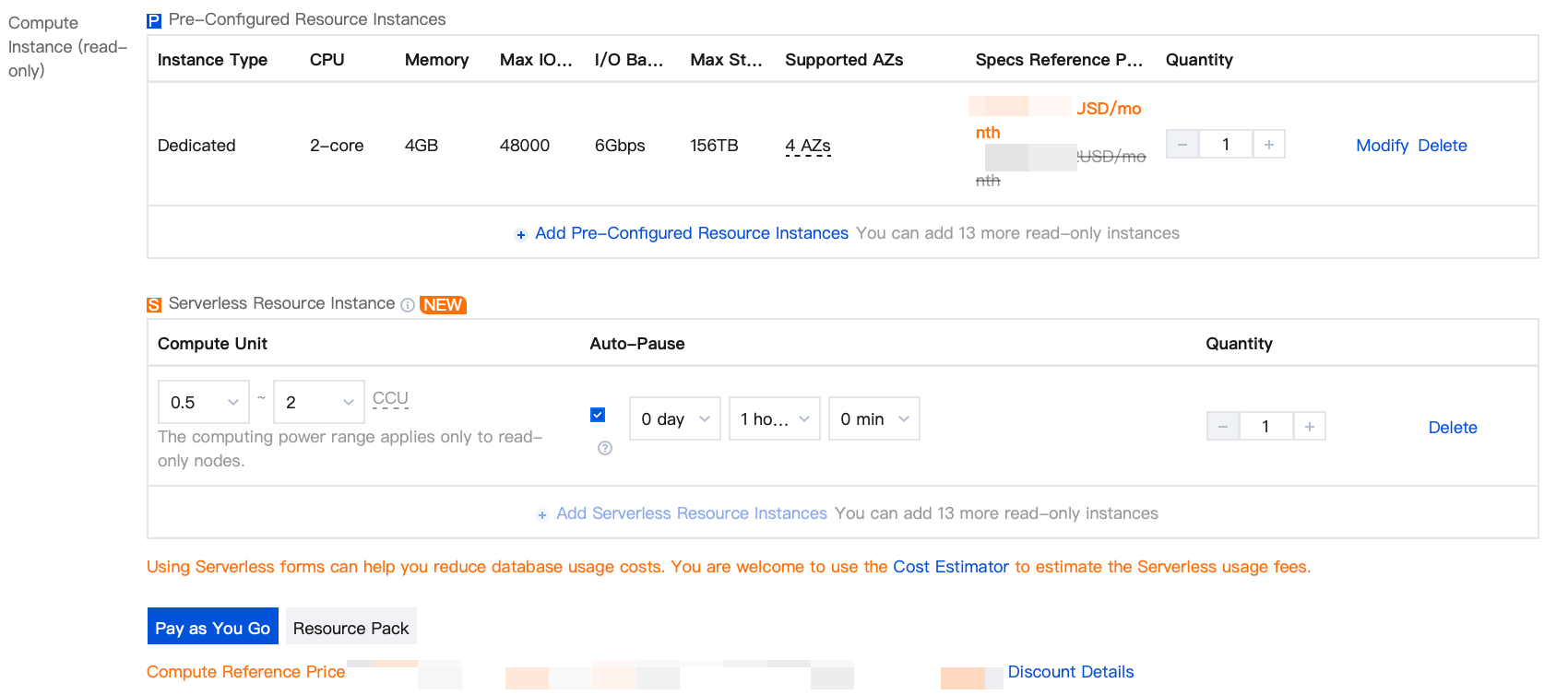Screen dimensions: 1568x695
Task: Uncheck the Auto-Pause checkbox
Action: click(x=598, y=415)
